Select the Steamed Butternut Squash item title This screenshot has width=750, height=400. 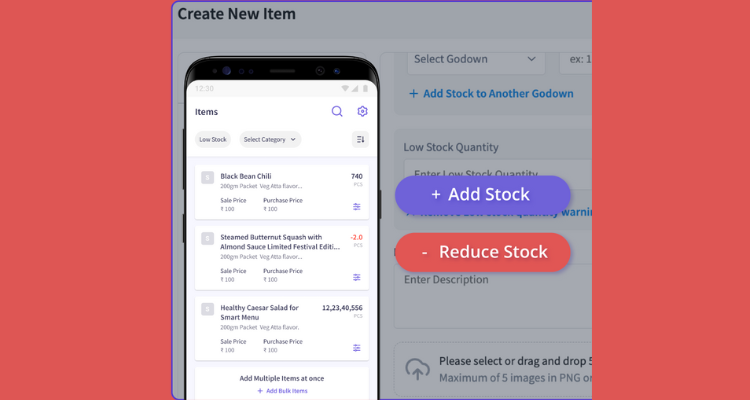(x=280, y=242)
